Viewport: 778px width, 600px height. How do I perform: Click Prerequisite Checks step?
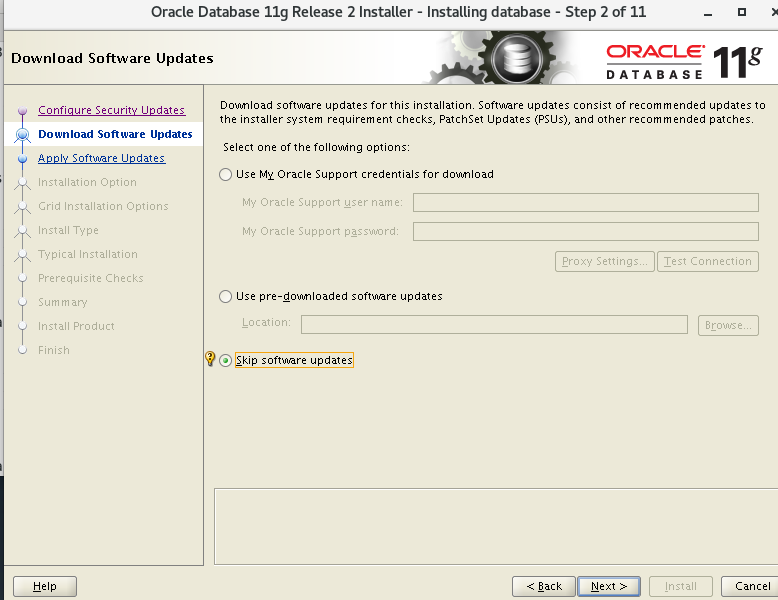click(x=91, y=278)
